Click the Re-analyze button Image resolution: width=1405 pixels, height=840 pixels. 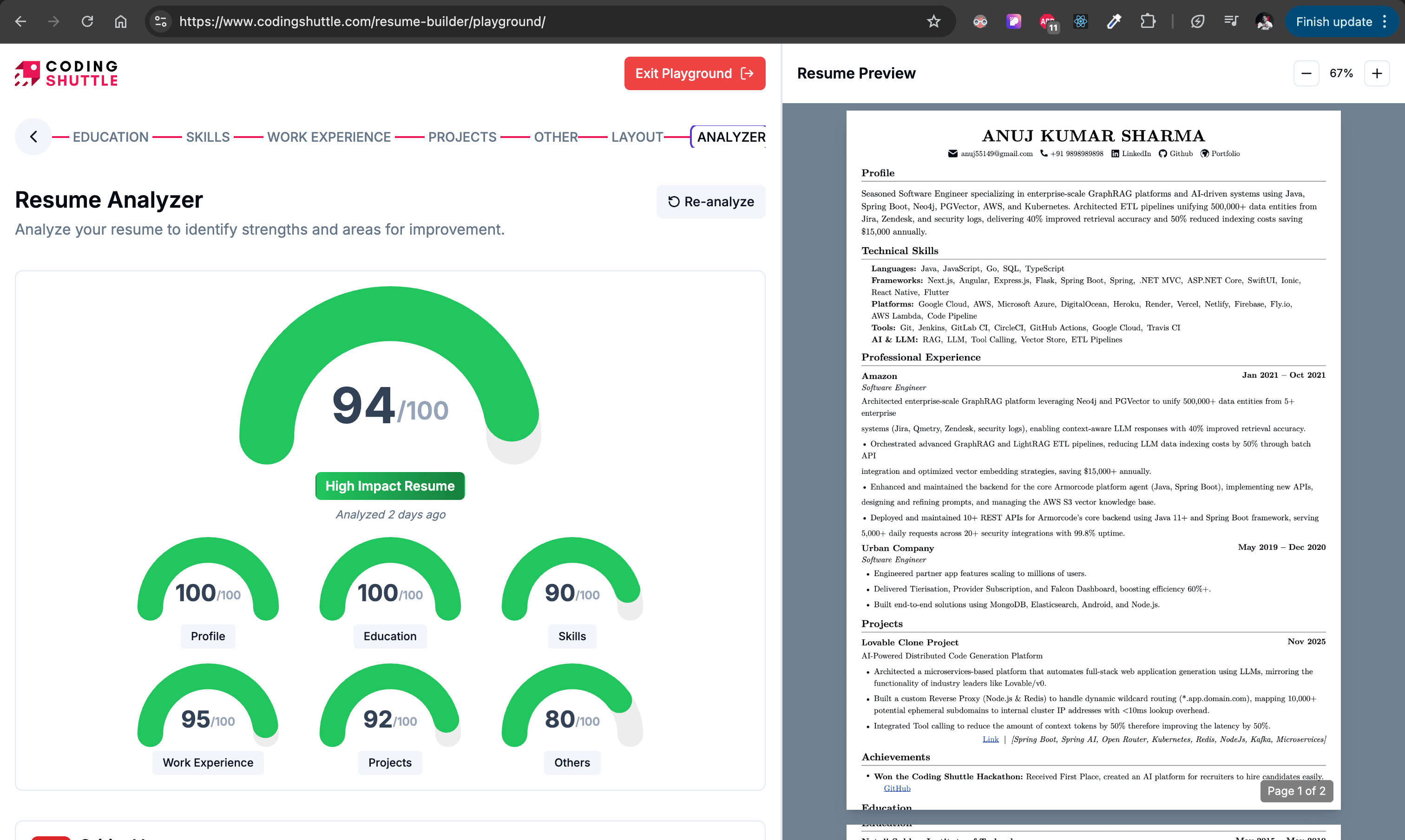tap(710, 202)
